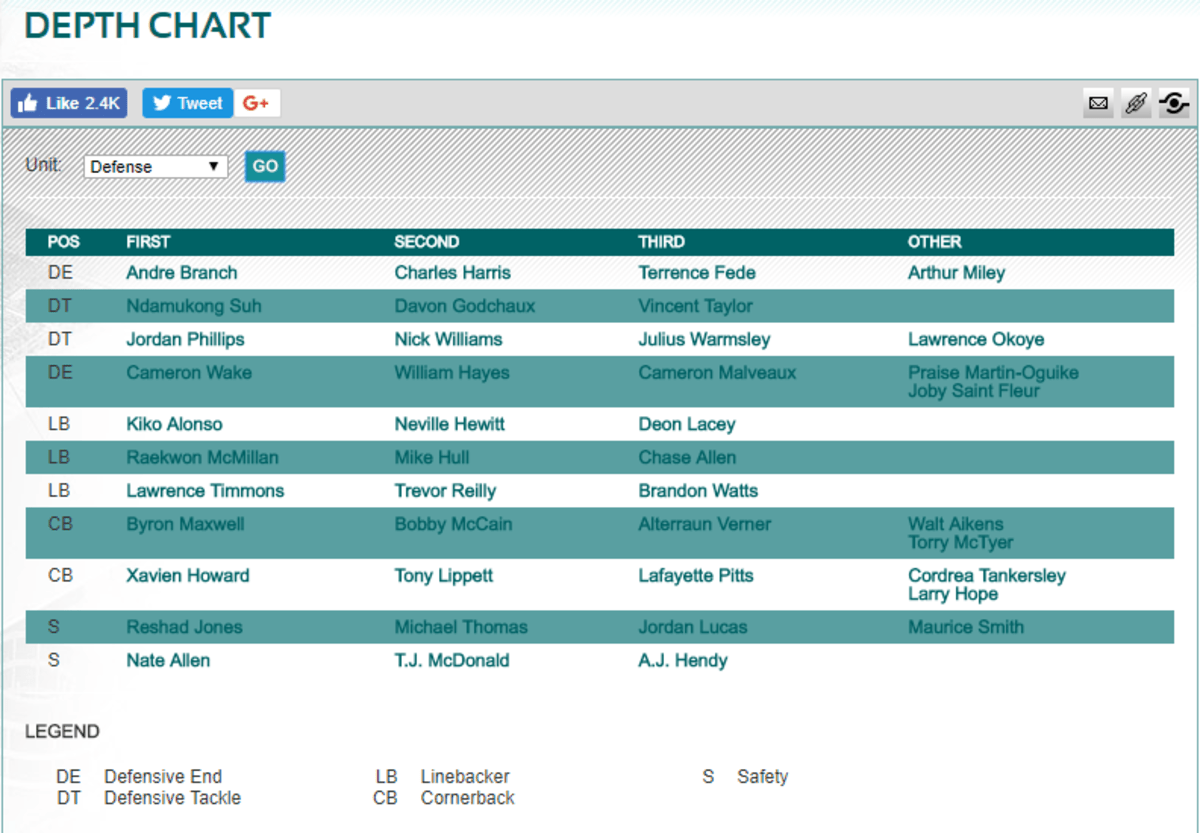Open the Unit dropdown showing Defense
Image resolution: width=1200 pixels, height=833 pixels.
click(x=156, y=167)
